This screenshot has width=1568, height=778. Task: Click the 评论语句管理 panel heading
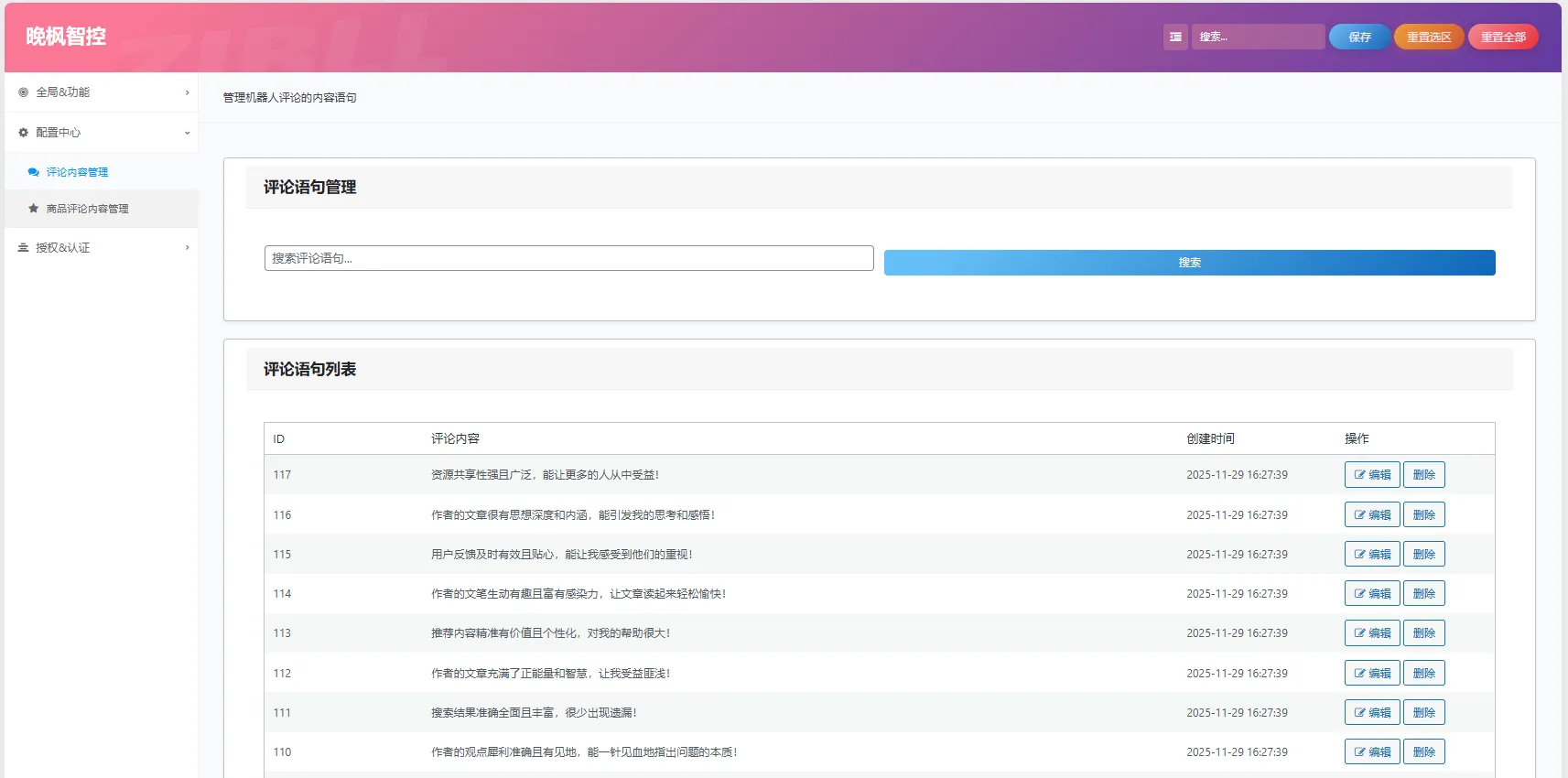click(309, 187)
